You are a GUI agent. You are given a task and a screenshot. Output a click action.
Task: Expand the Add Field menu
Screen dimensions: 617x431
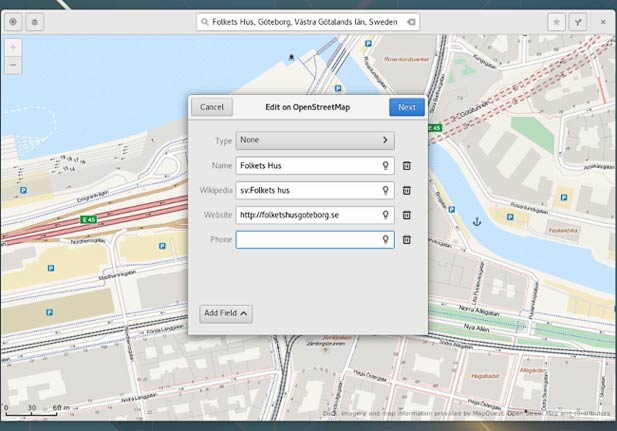(x=226, y=314)
